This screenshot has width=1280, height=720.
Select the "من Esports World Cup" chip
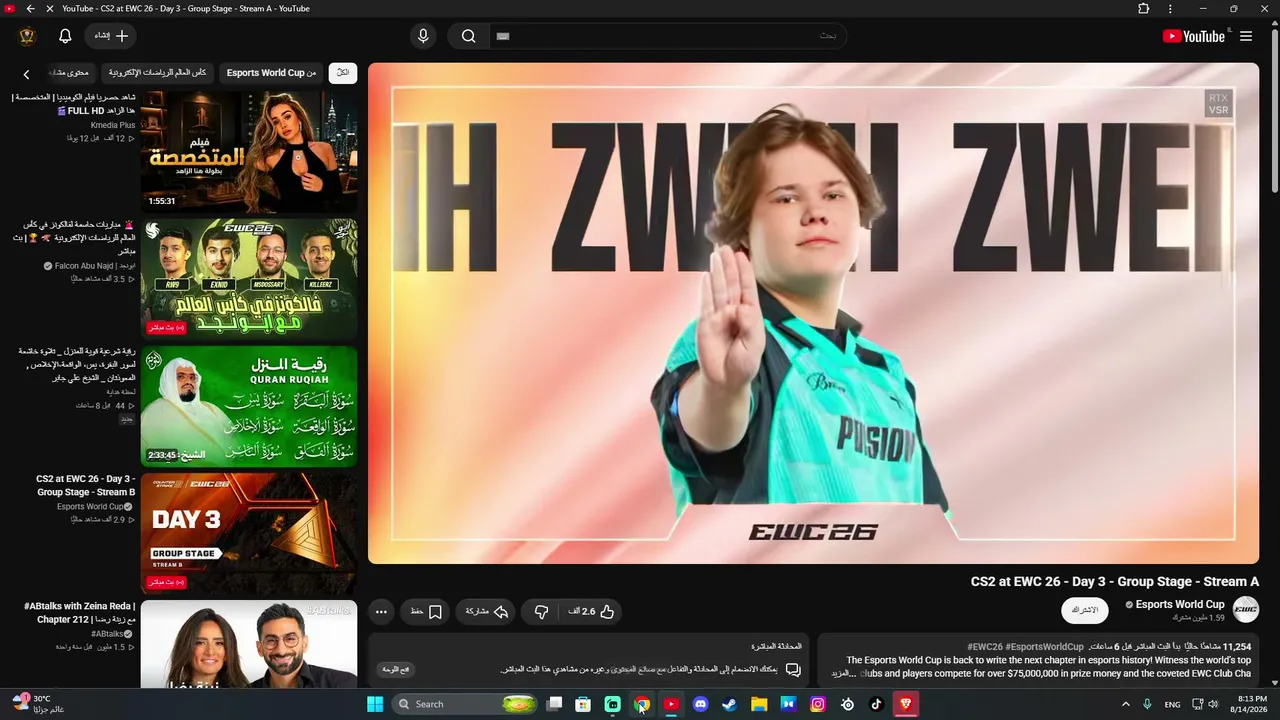271,73
